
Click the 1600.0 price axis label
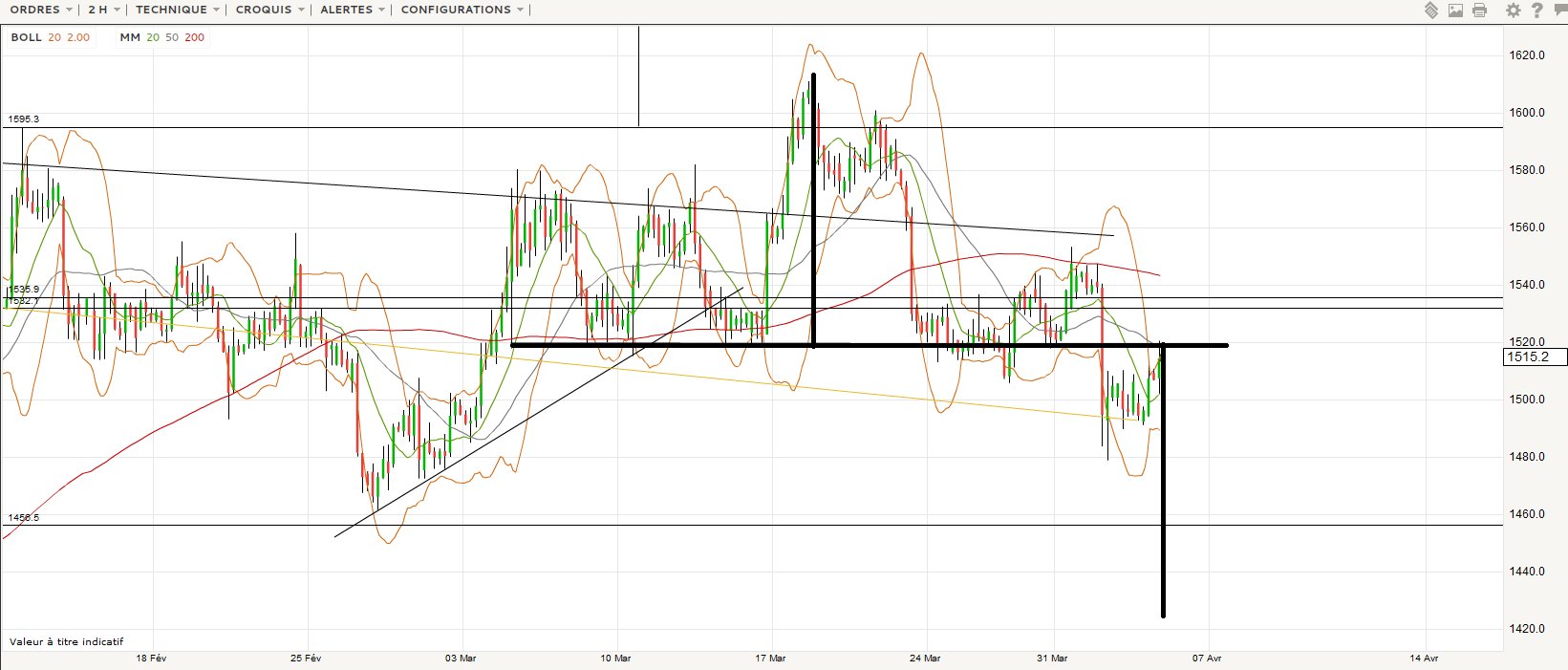click(x=1527, y=113)
